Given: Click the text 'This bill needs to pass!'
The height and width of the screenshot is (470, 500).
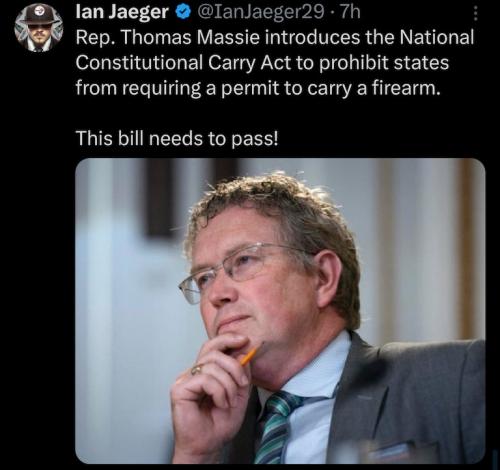Looking at the screenshot, I should pyautogui.click(x=177, y=138).
